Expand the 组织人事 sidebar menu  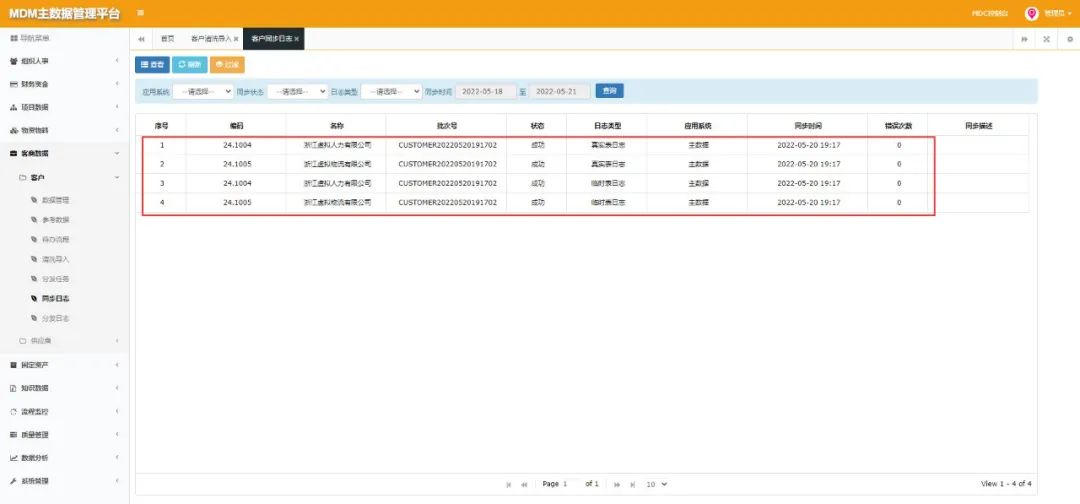click(x=65, y=61)
